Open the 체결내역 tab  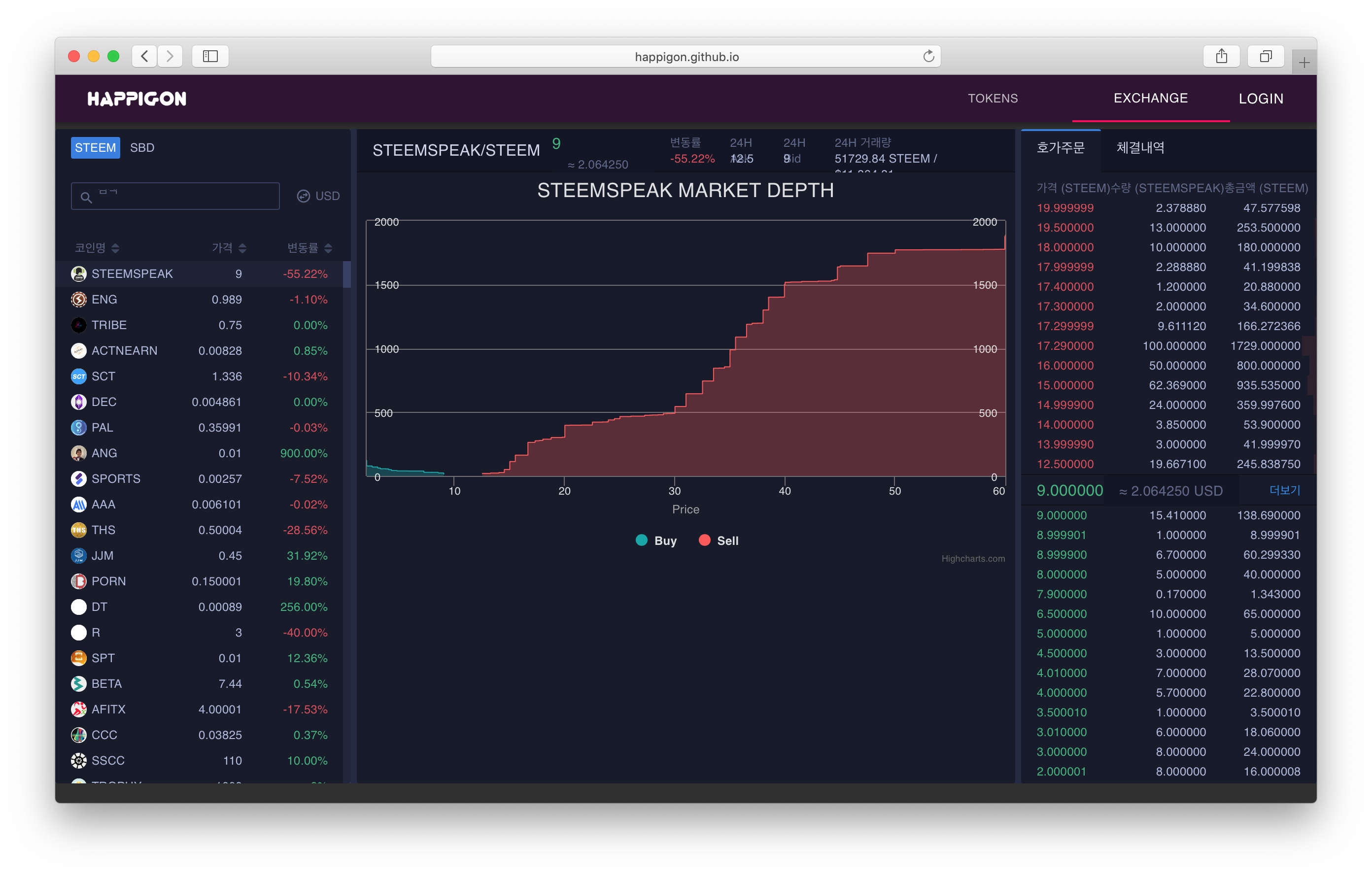point(1140,148)
